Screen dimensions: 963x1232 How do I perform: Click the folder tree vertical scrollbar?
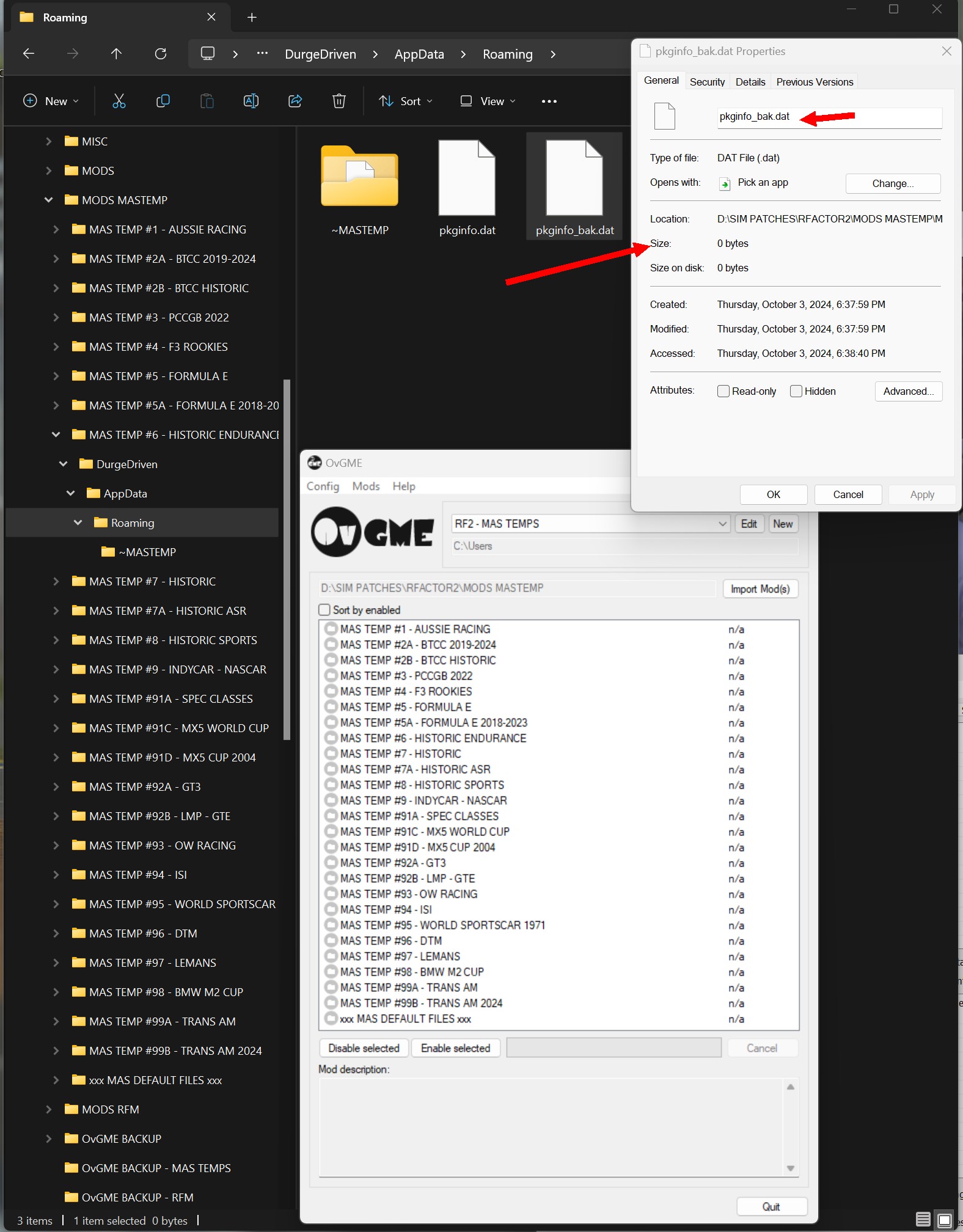coord(287,559)
